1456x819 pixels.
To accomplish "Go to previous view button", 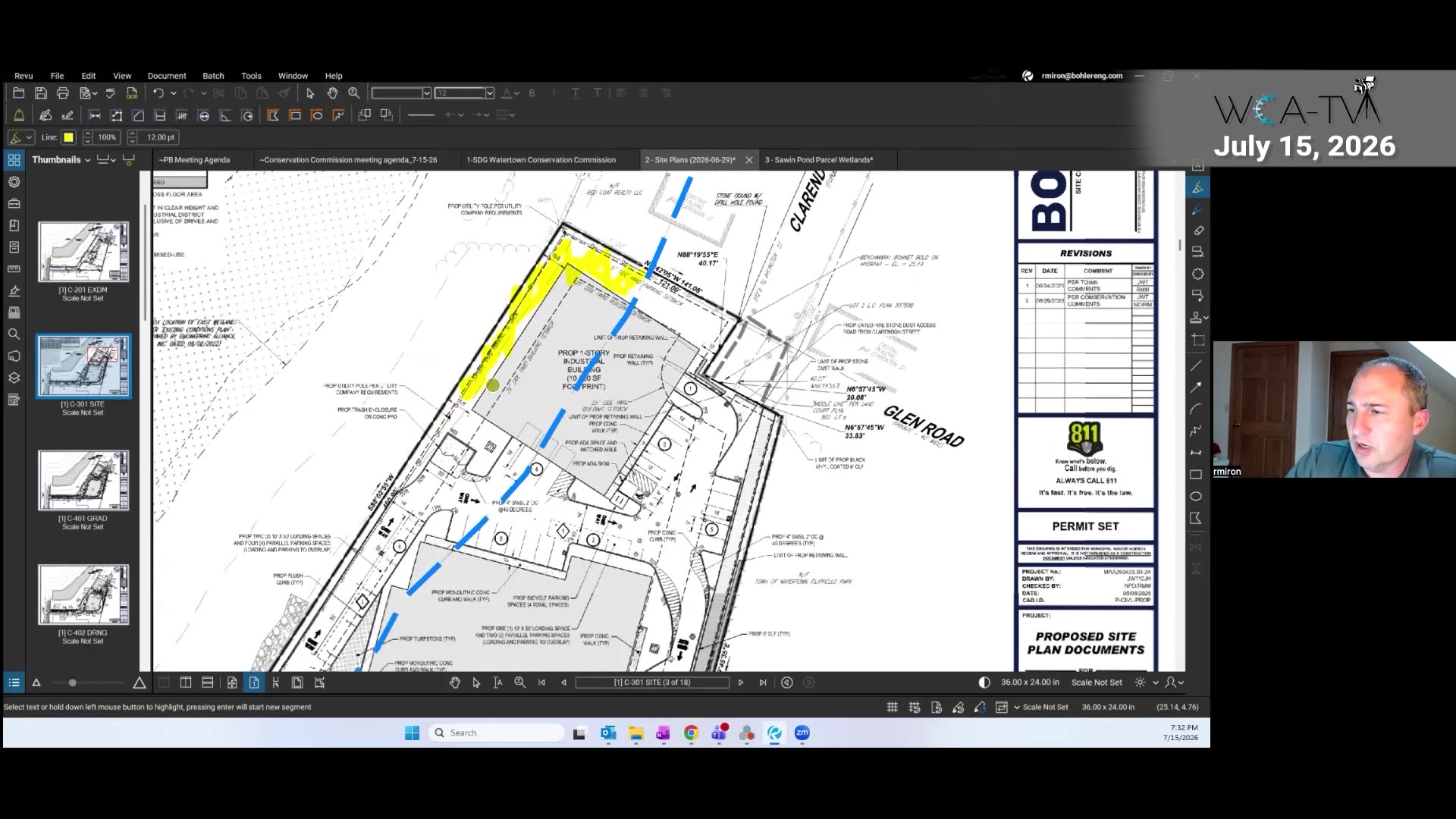I will click(787, 682).
